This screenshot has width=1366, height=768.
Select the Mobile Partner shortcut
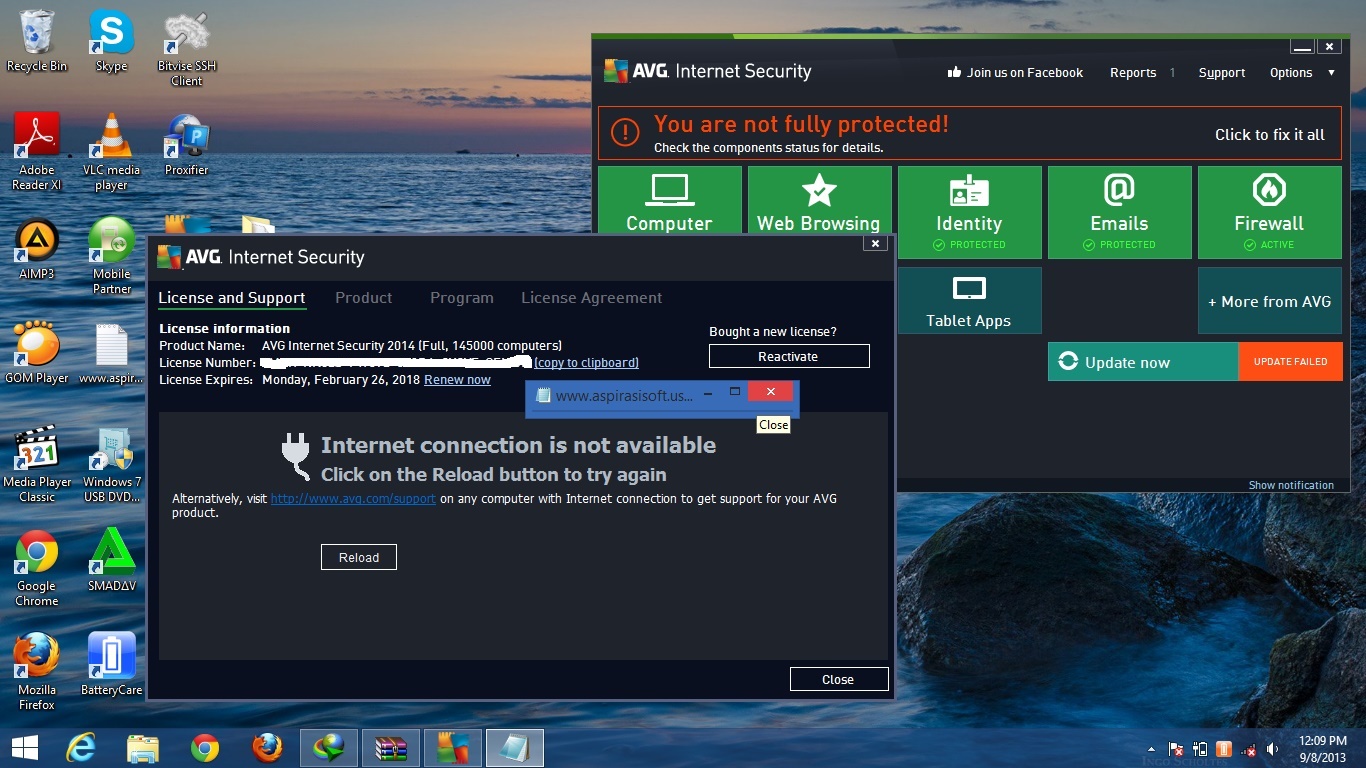coord(111,256)
